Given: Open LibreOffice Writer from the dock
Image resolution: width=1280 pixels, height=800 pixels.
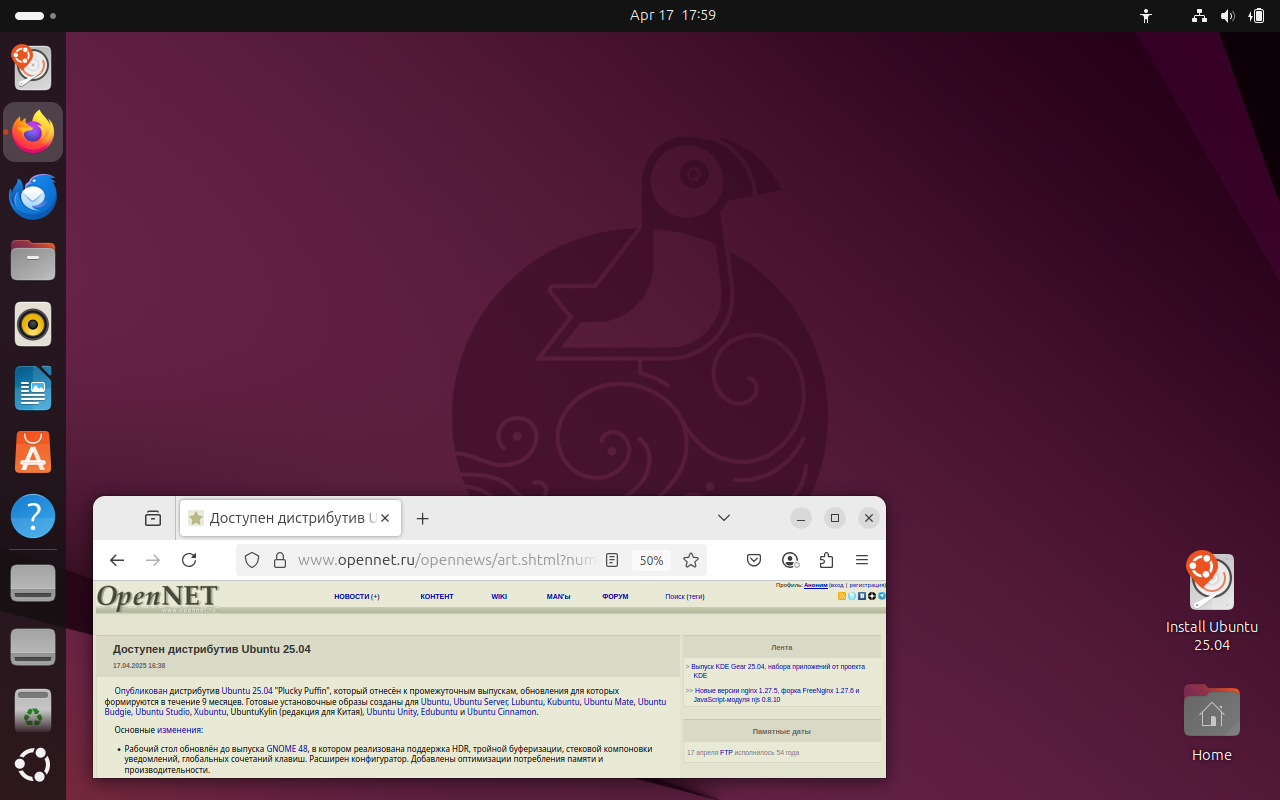Looking at the screenshot, I should pyautogui.click(x=33, y=389).
